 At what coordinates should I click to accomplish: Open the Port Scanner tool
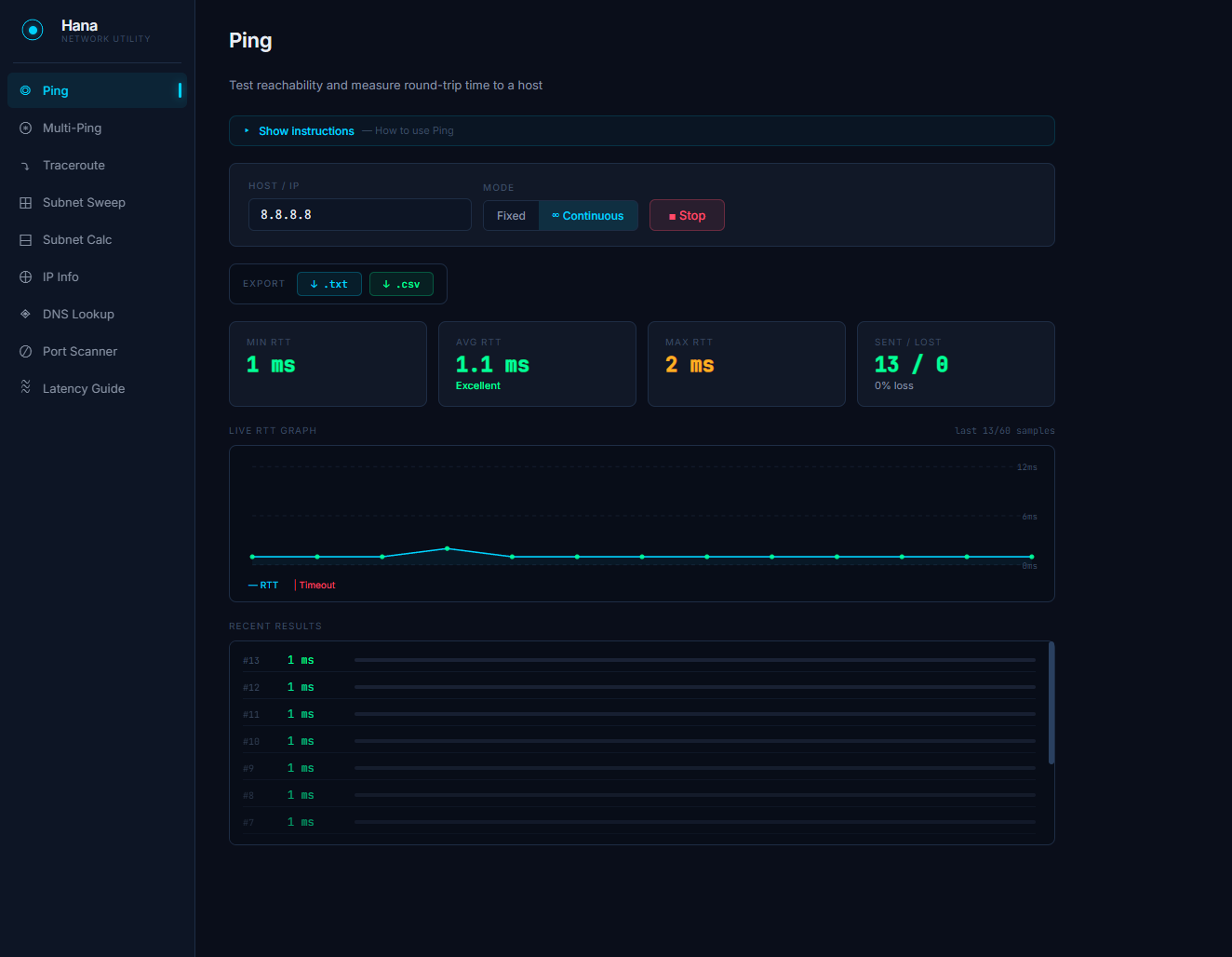(x=97, y=351)
